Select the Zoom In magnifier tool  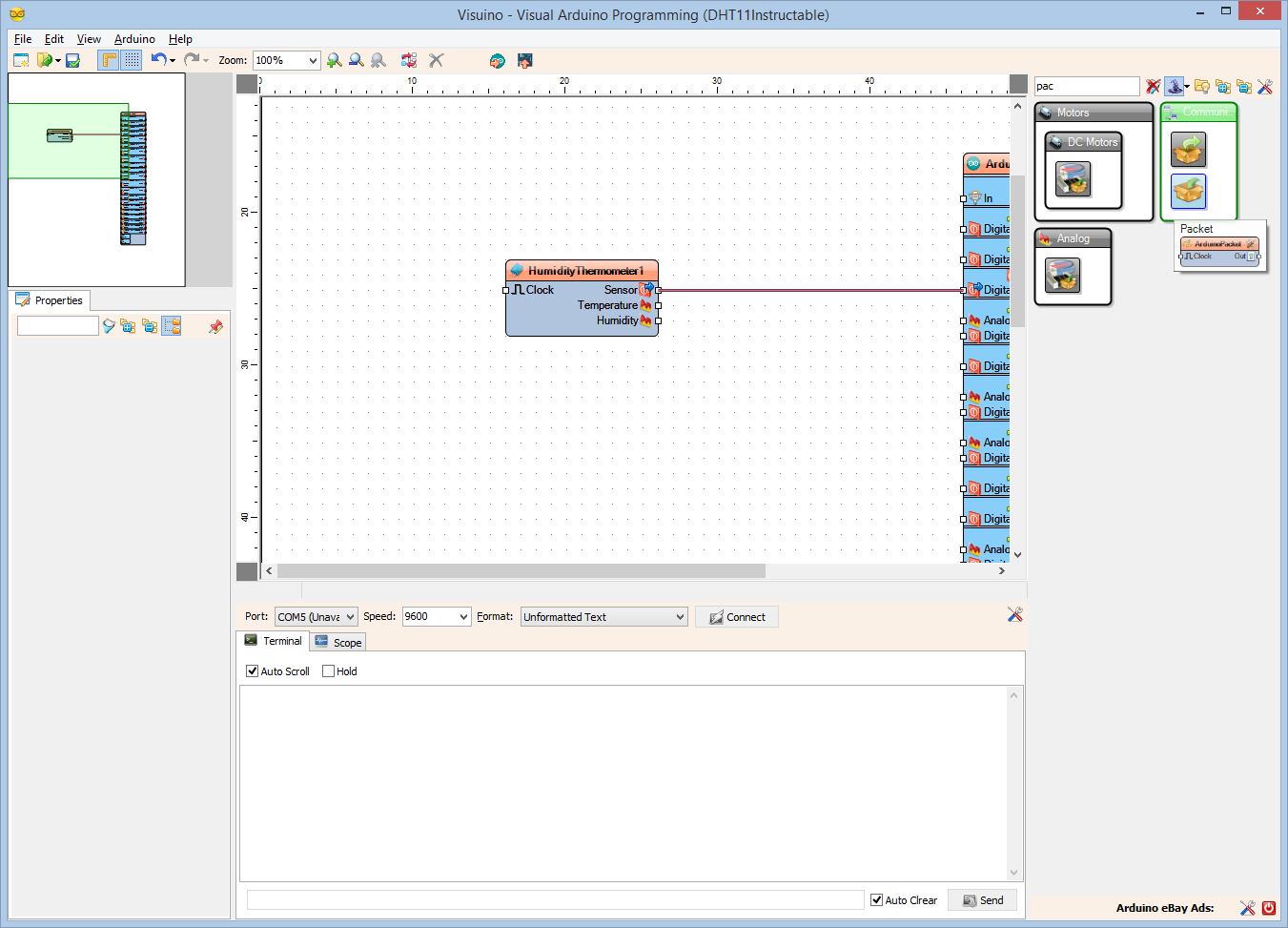(334, 60)
